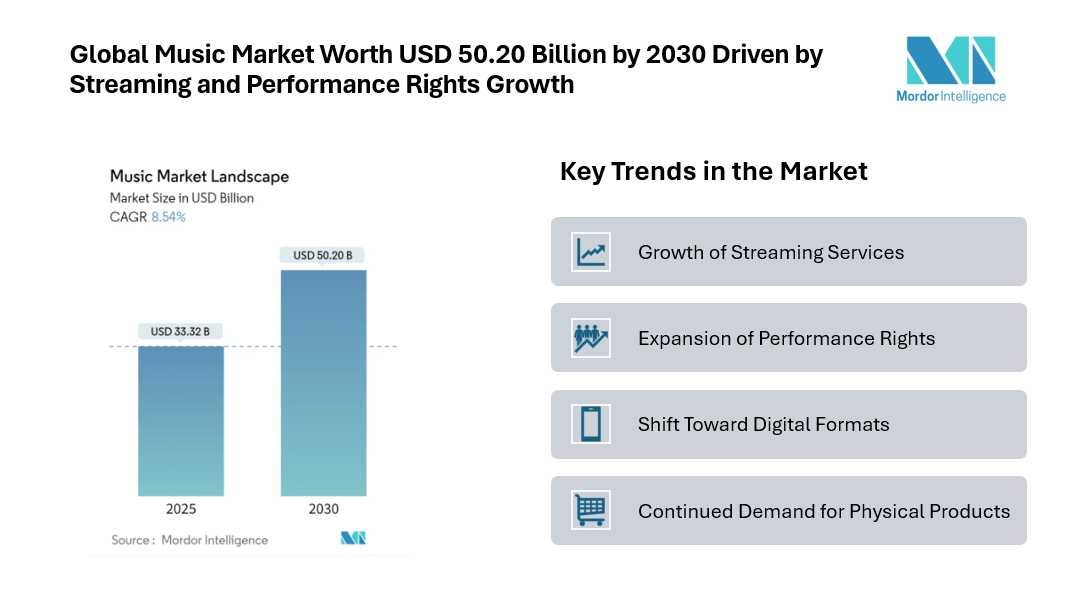This screenshot has width=1090, height=598.
Task: Click the Global Music Market headline
Action: (x=446, y=69)
